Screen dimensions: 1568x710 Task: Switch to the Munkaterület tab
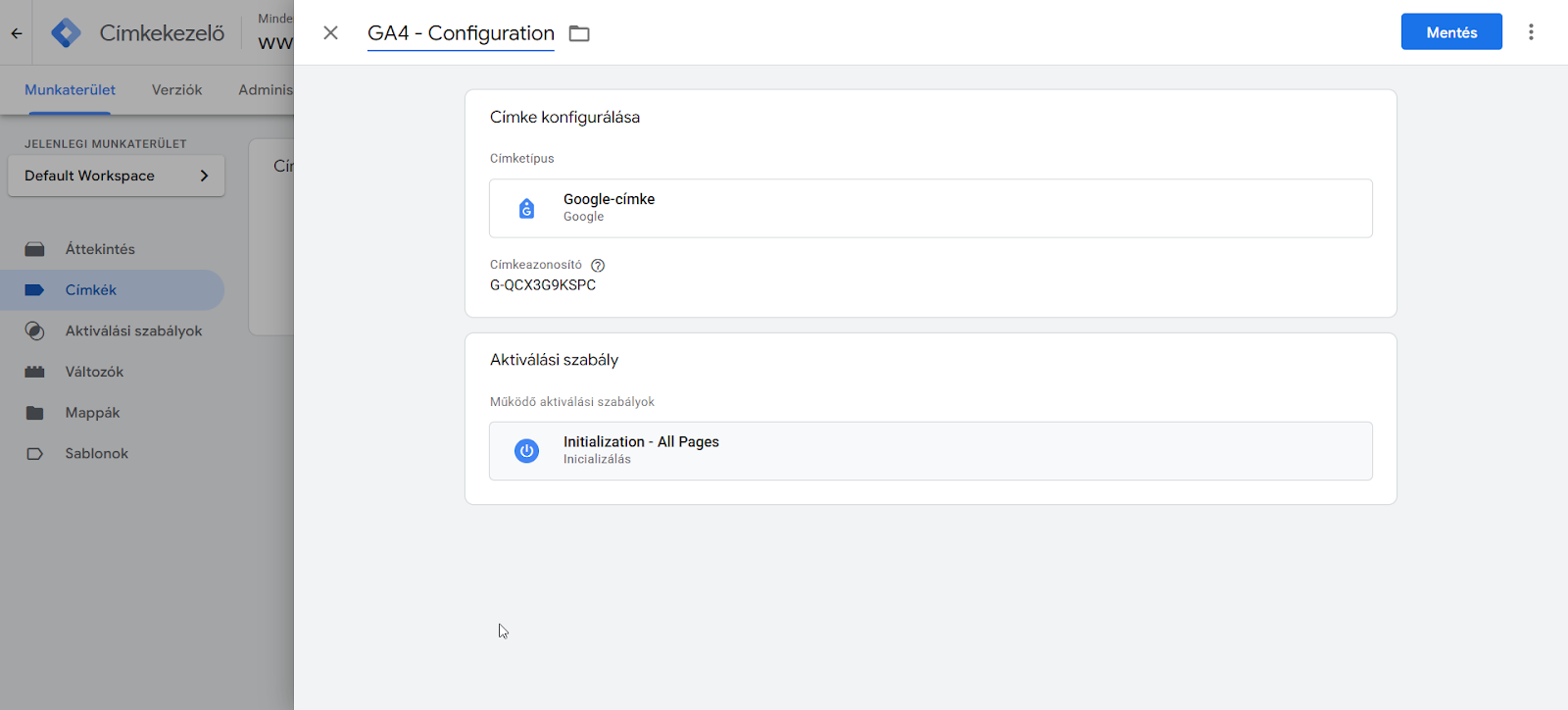[70, 89]
